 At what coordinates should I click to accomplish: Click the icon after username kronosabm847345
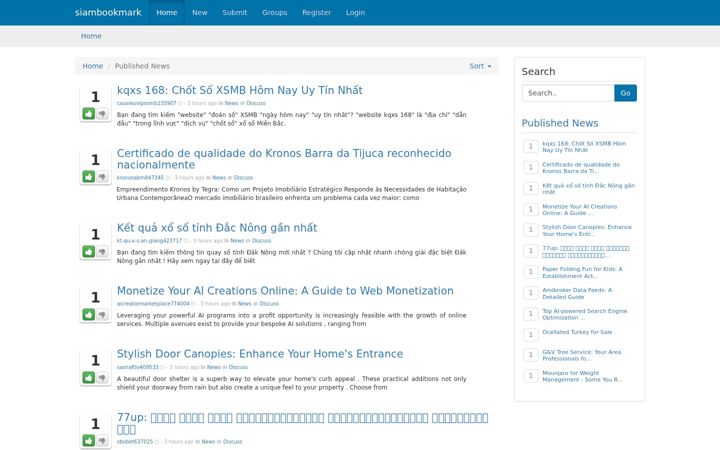[x=168, y=178]
